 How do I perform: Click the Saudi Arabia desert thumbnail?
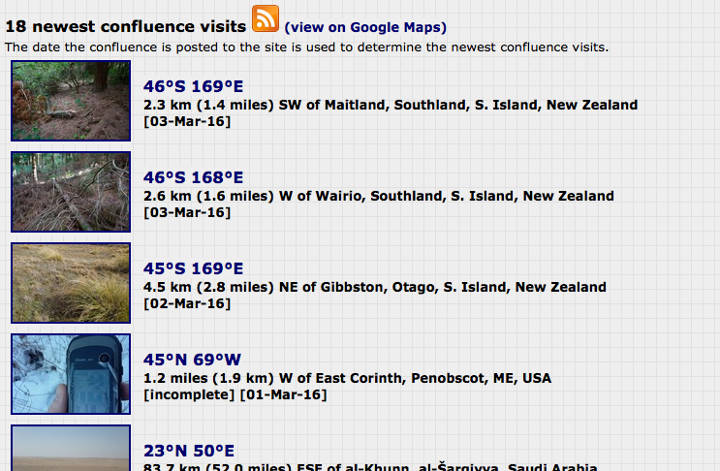click(71, 448)
